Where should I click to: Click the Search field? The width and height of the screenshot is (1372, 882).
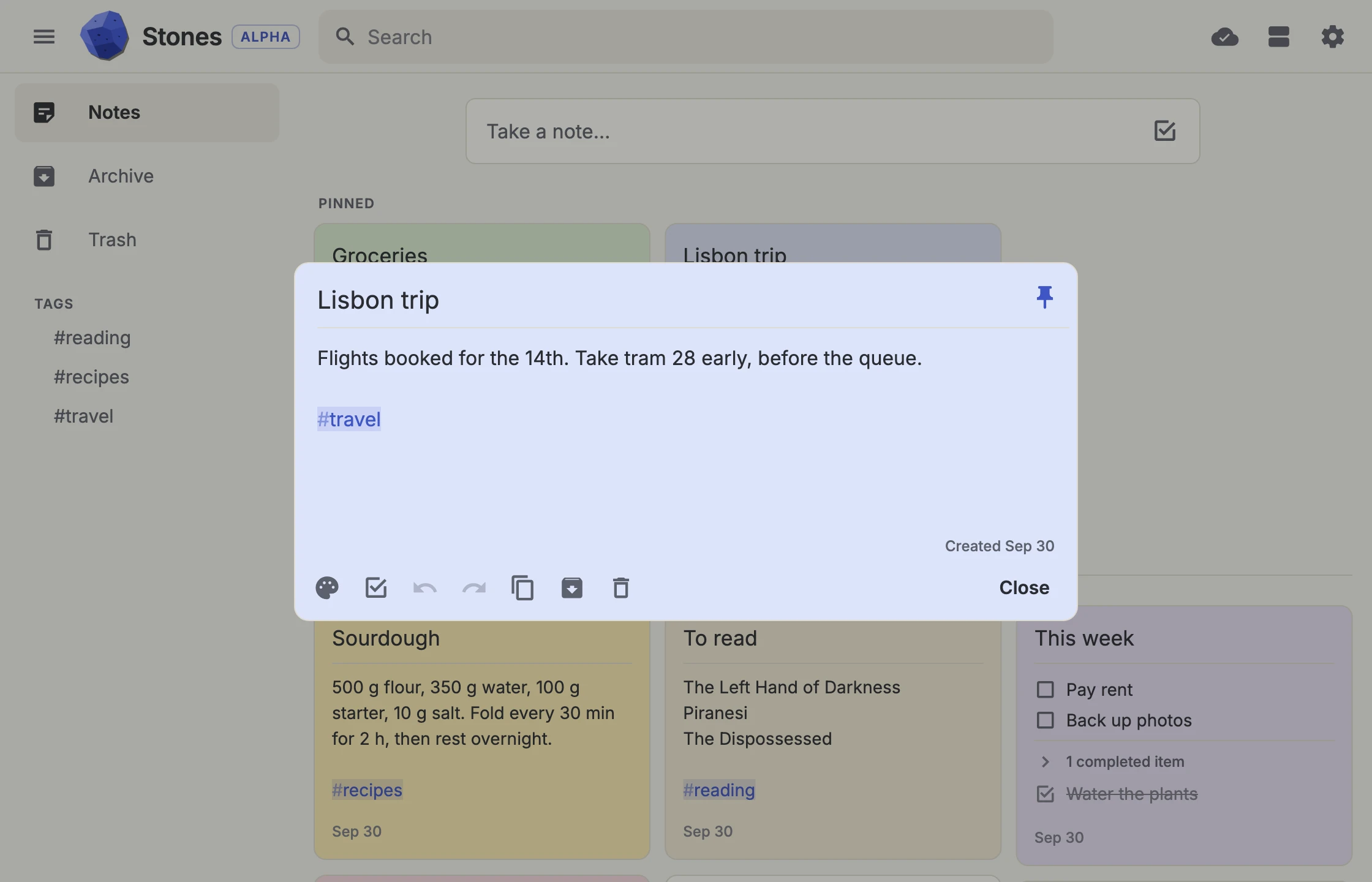coord(685,37)
